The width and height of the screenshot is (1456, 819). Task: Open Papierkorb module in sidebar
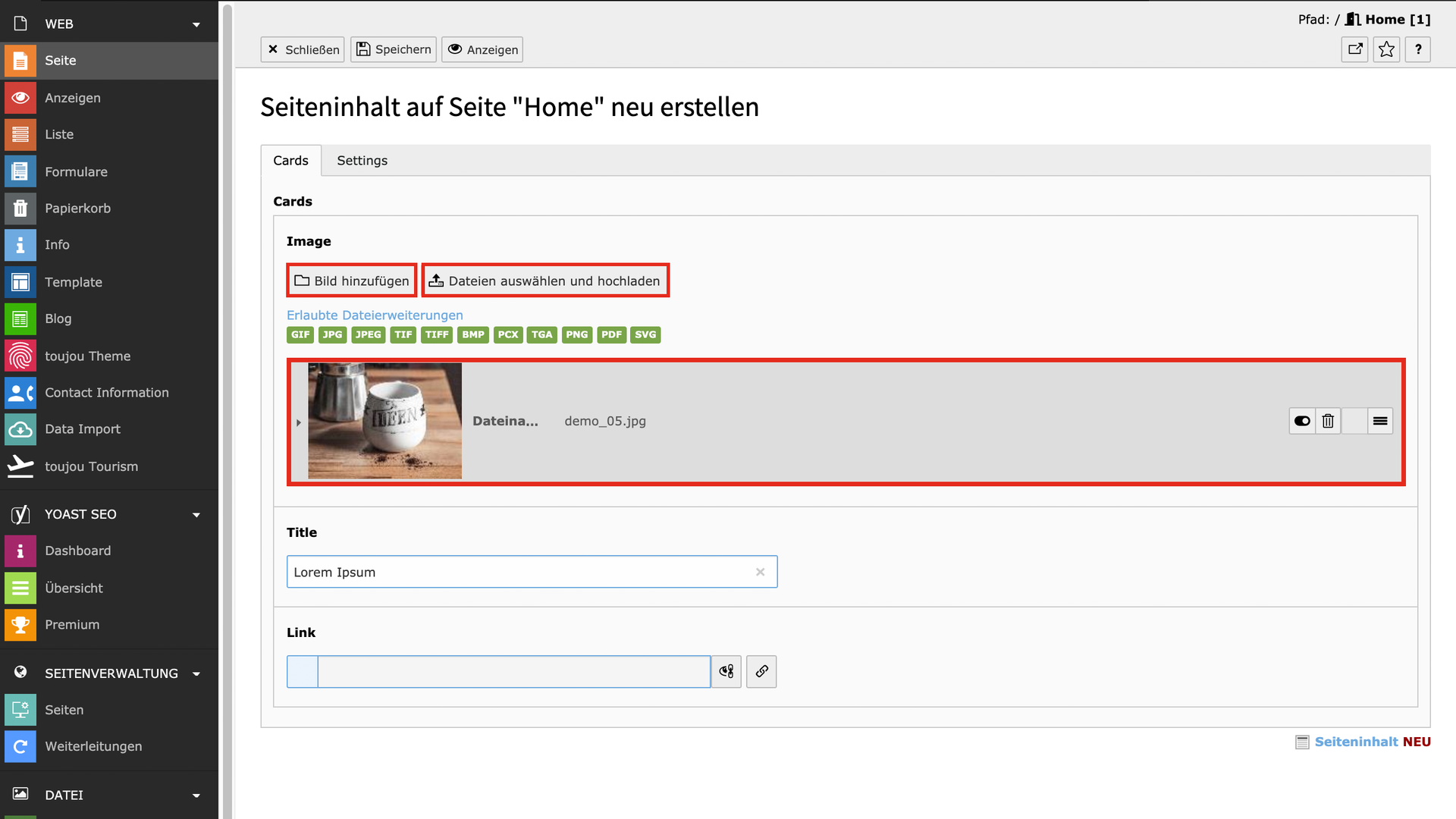pos(77,208)
